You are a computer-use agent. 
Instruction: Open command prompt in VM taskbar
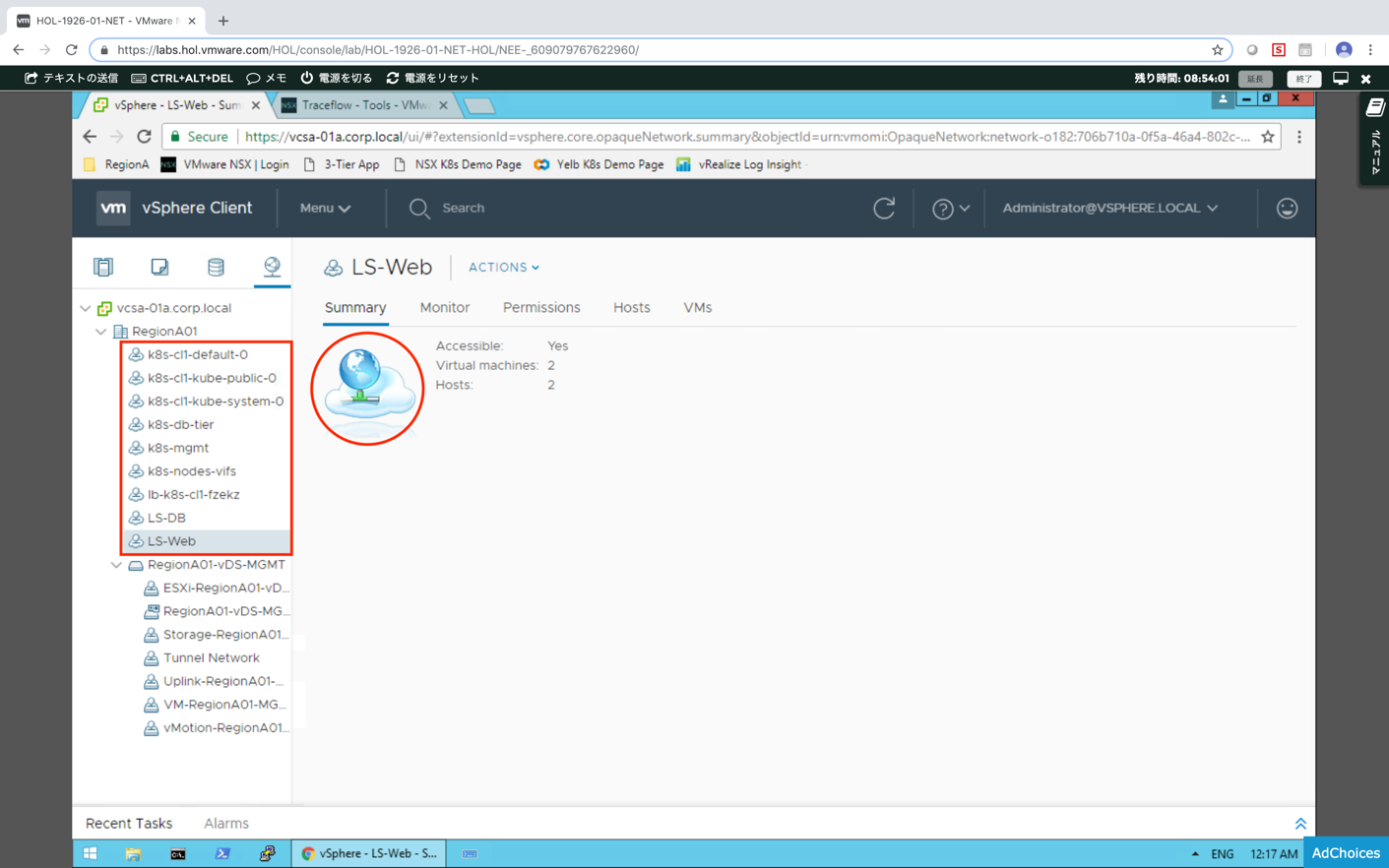click(x=177, y=854)
